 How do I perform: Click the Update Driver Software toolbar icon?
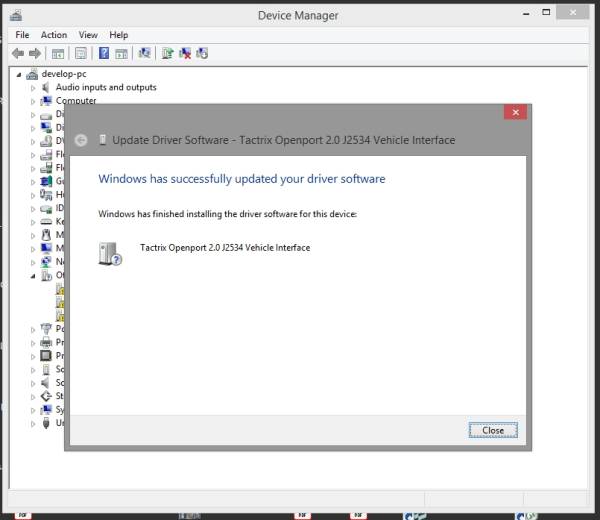point(167,53)
